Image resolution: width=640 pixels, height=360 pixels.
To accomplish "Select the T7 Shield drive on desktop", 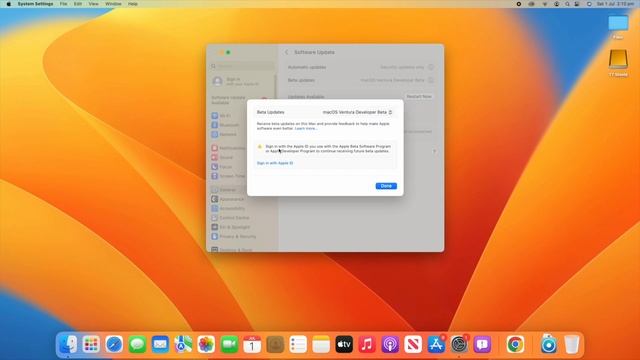I will (618, 60).
